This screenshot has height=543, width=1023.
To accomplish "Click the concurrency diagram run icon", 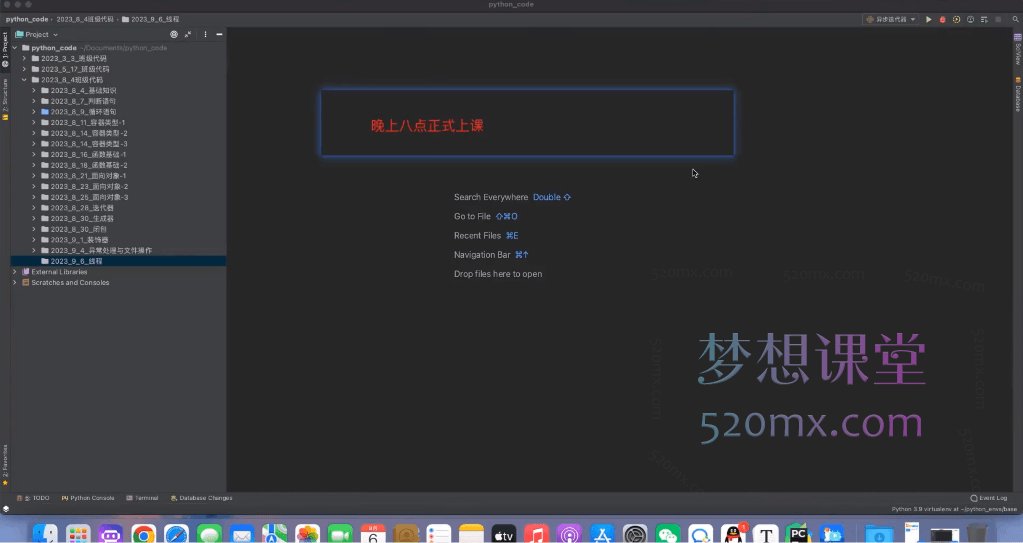I will click(x=984, y=20).
